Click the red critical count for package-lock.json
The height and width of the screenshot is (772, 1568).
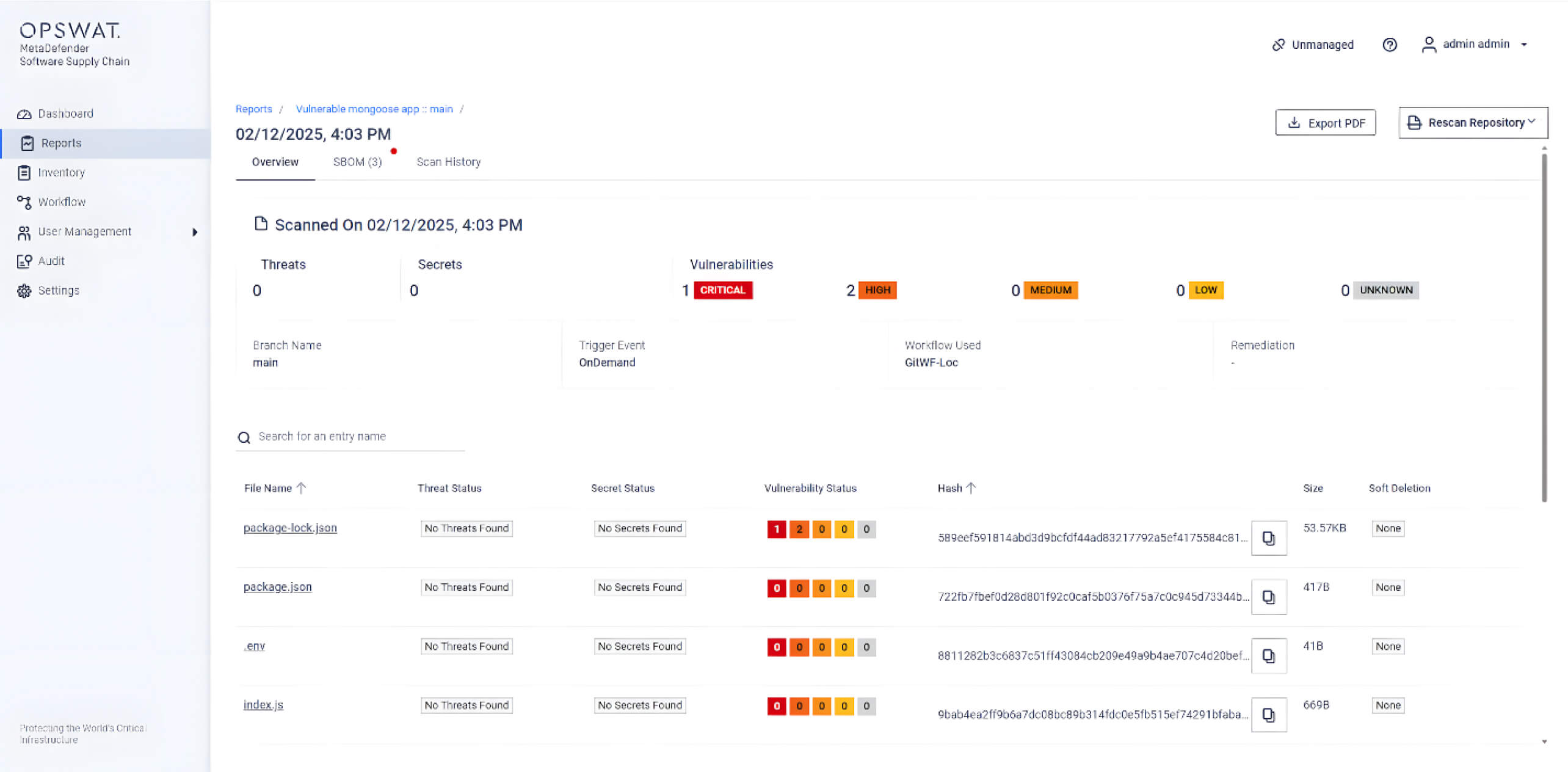coord(776,529)
